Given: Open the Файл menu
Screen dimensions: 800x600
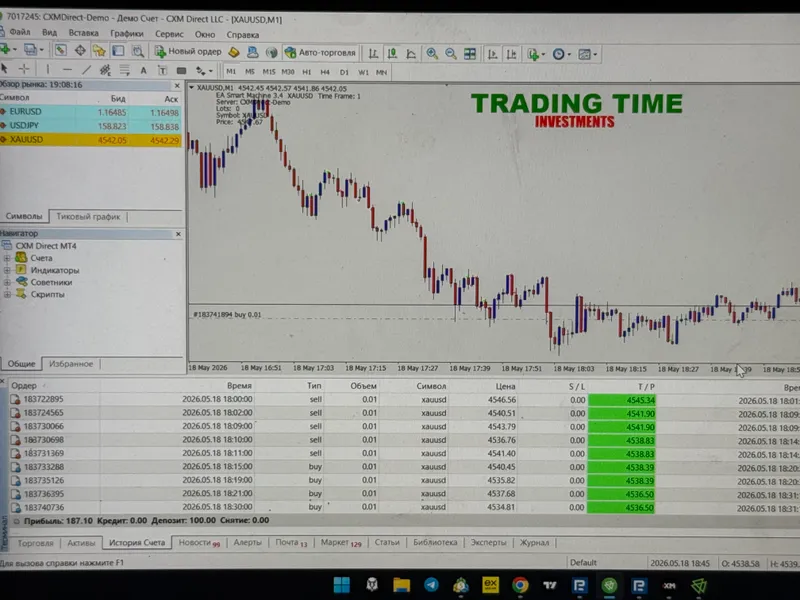Looking at the screenshot, I should (19, 32).
